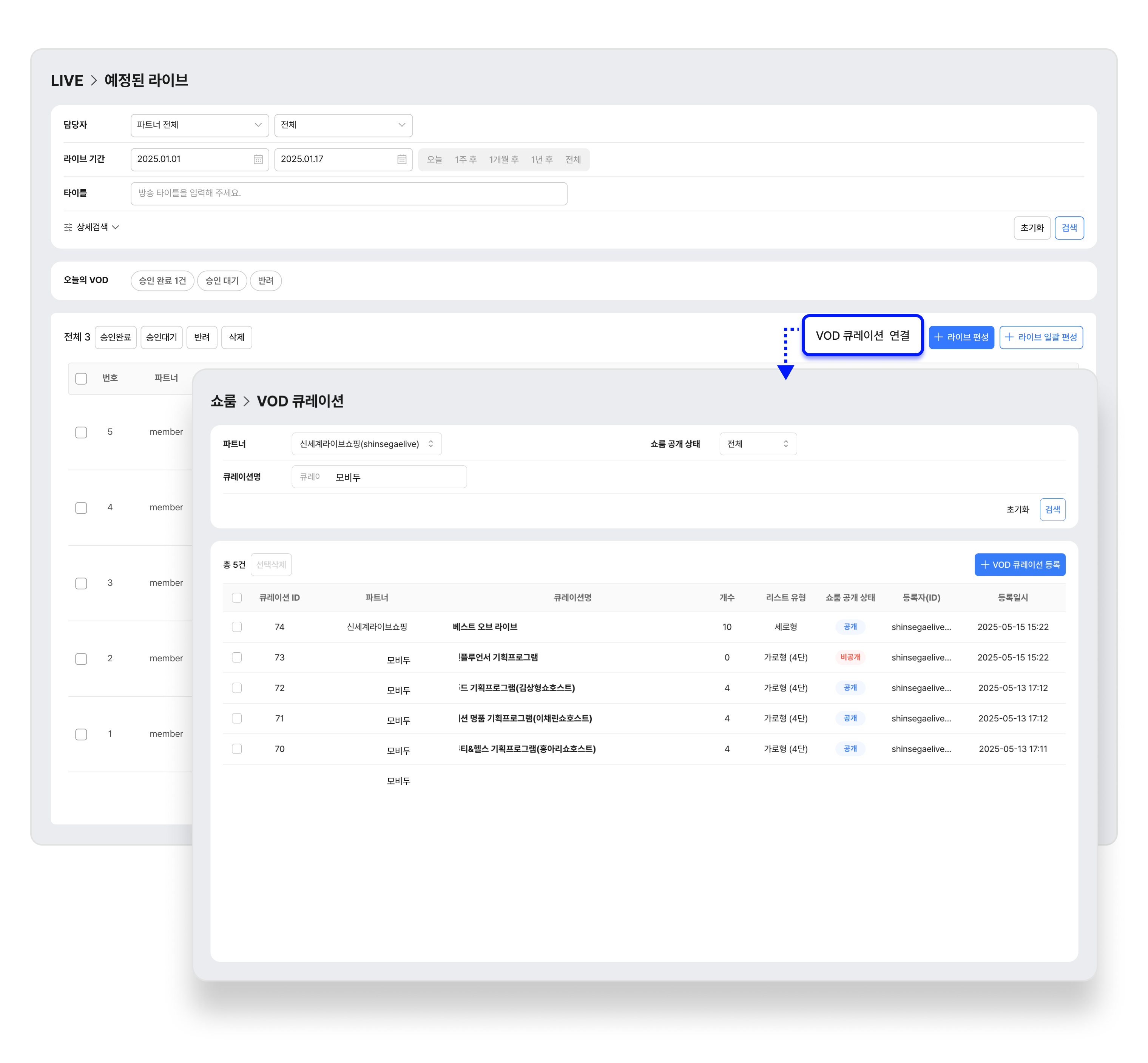The image size is (1148, 1063).
Task: Open the start date calendar icon
Action: tap(258, 159)
